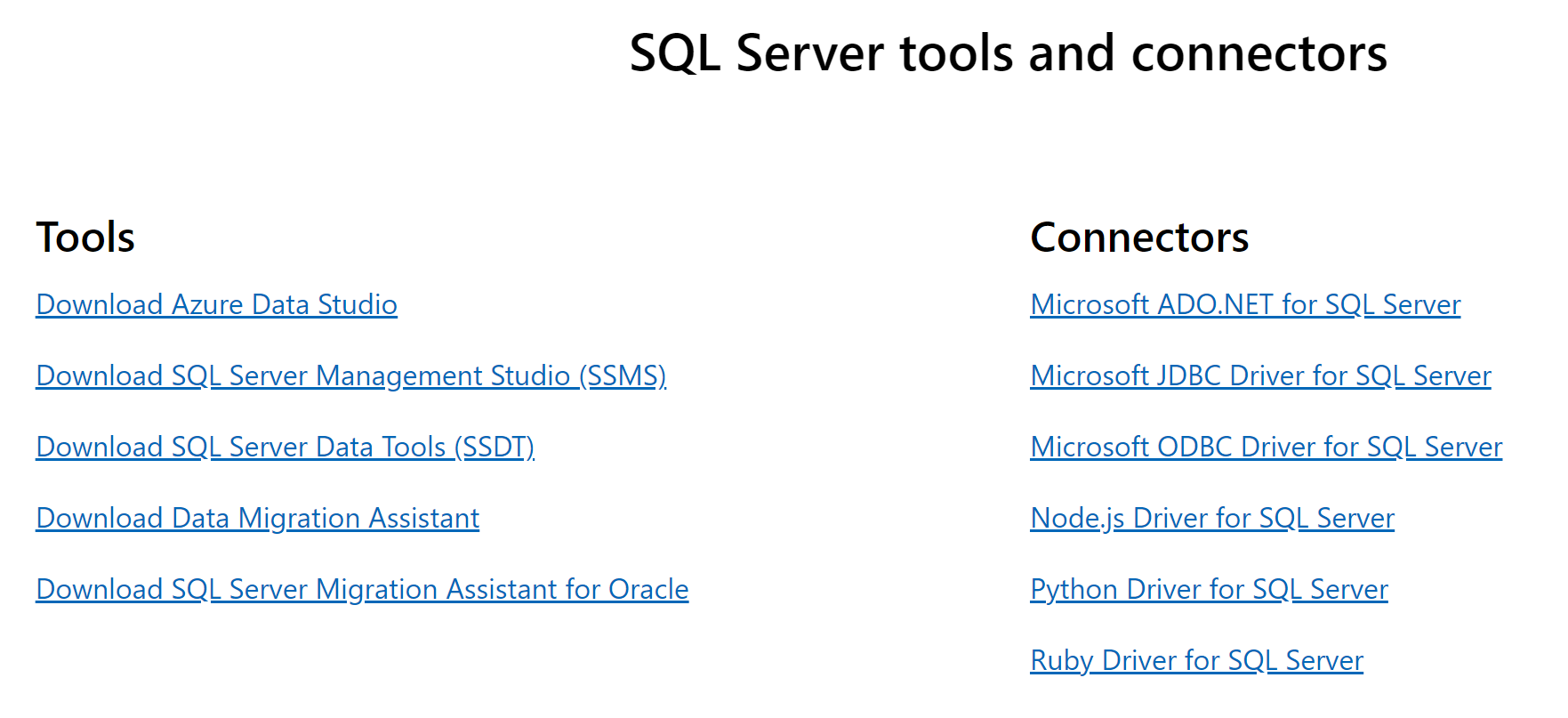This screenshot has width=1568, height=718.
Task: Visit Python Driver for SQL Server link
Action: pyautogui.click(x=1209, y=590)
